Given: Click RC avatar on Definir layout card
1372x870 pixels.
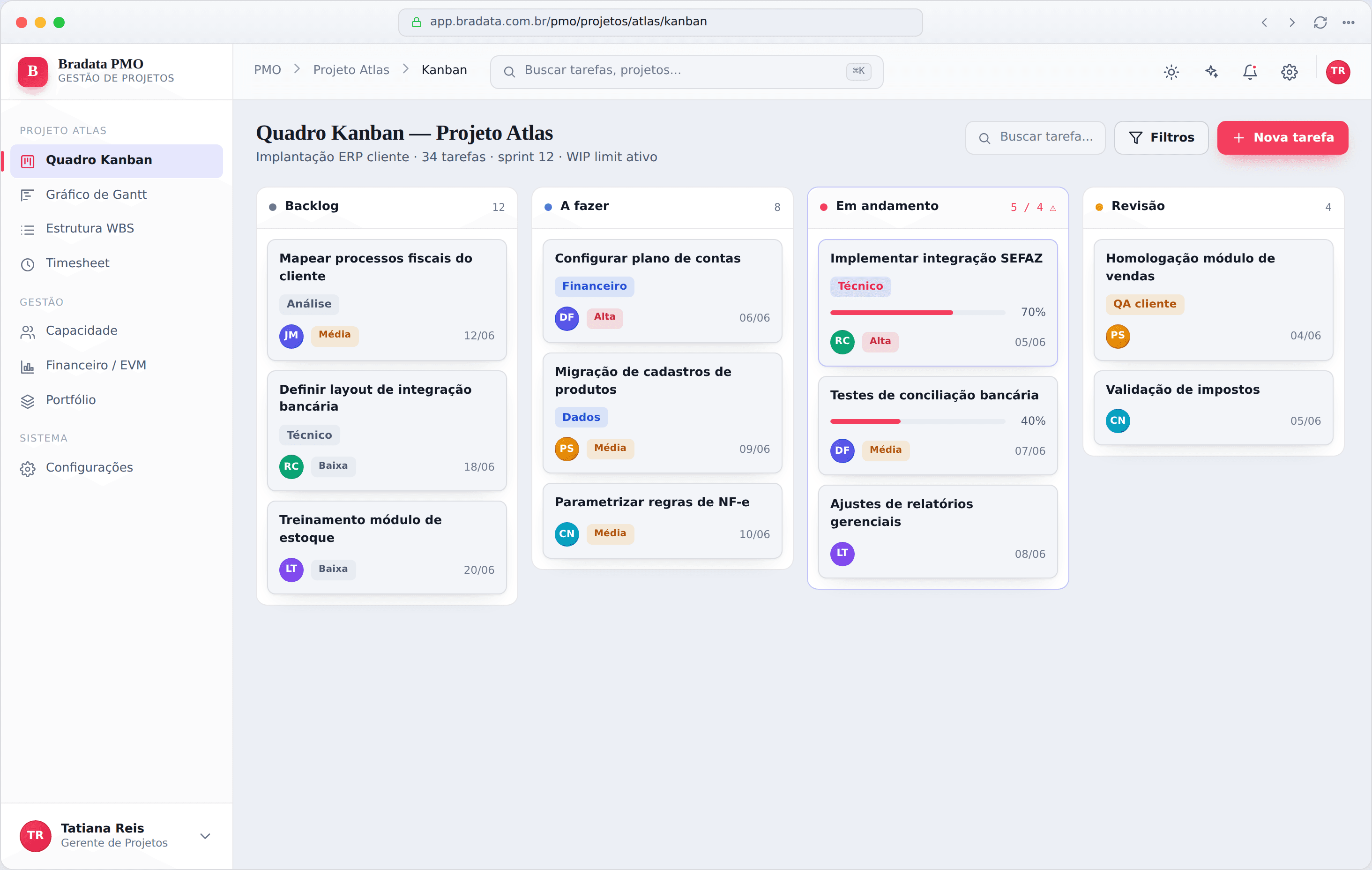Looking at the screenshot, I should coord(291,467).
